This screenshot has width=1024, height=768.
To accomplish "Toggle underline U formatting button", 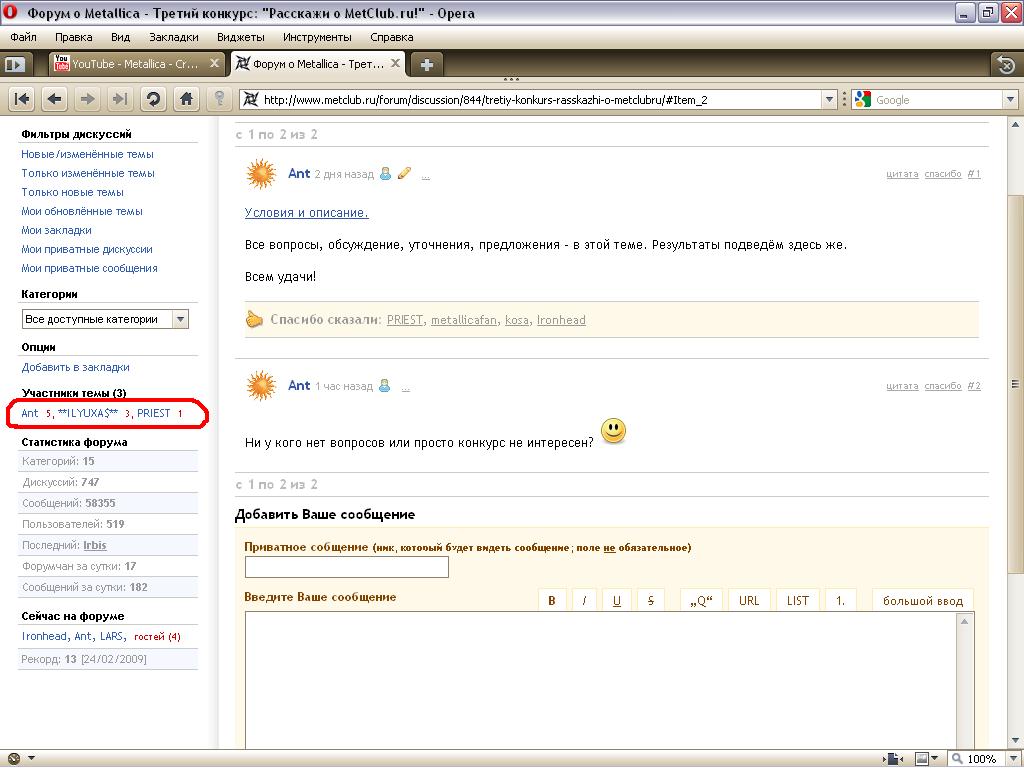I will (x=616, y=601).
